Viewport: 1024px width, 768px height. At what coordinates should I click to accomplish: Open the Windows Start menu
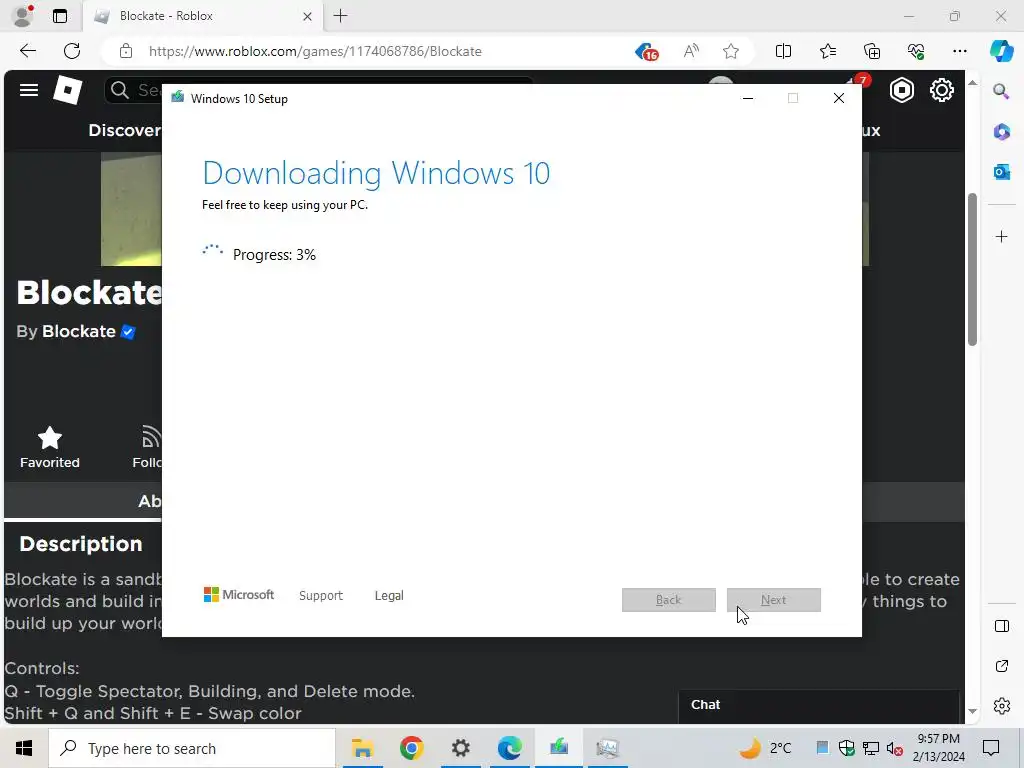(x=24, y=748)
